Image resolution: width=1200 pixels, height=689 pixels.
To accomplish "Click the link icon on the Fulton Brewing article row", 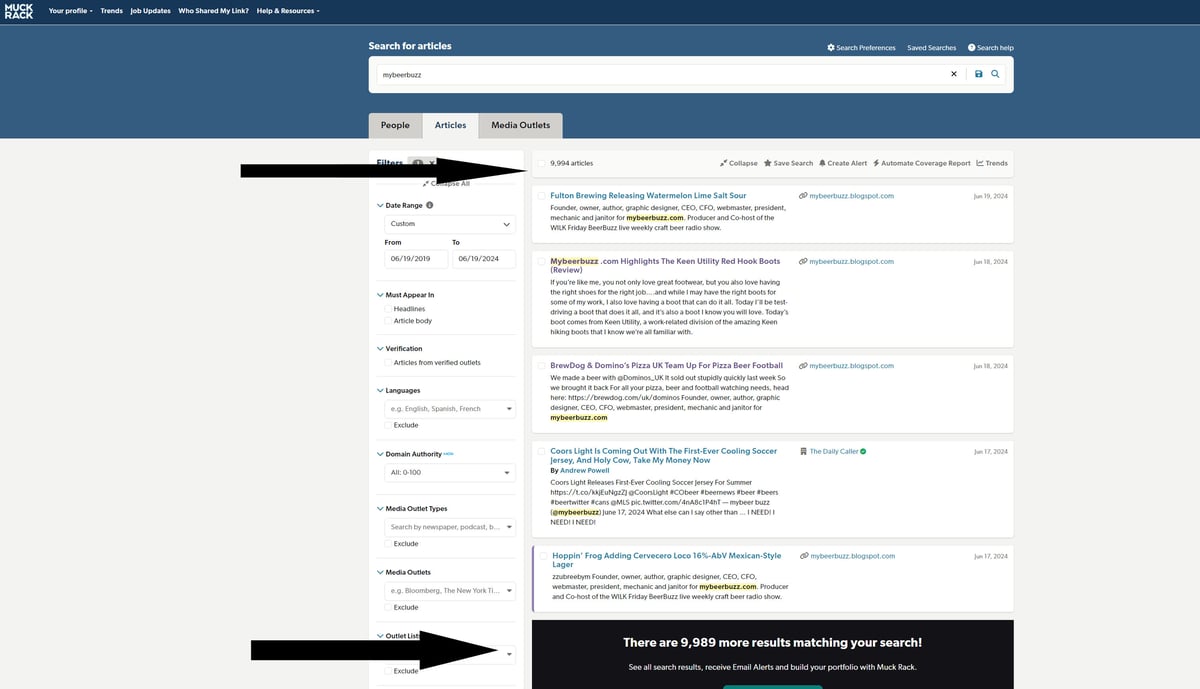I will click(x=803, y=196).
